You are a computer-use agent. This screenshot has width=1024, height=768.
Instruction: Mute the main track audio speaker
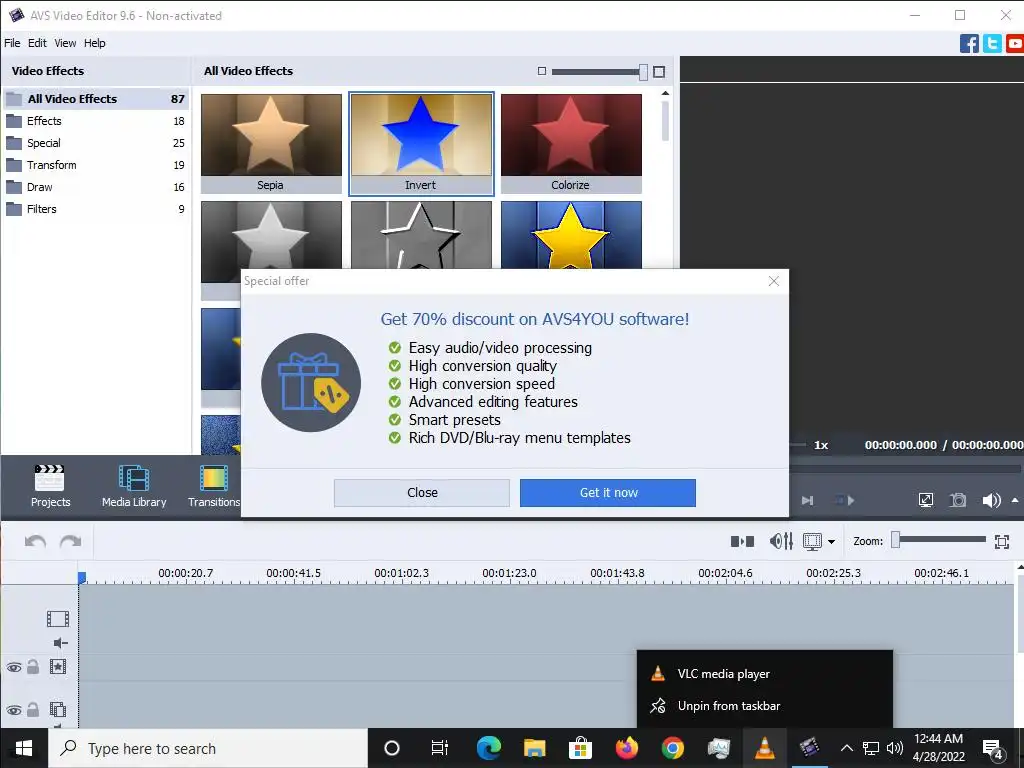(60, 643)
